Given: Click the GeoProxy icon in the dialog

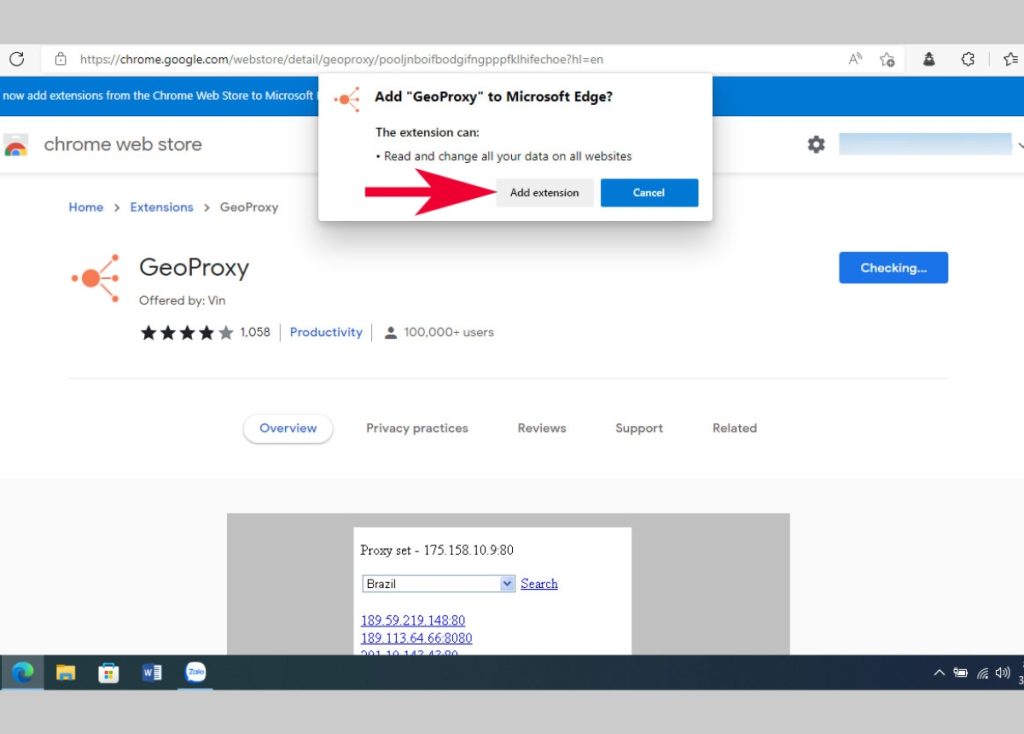Looking at the screenshot, I should point(347,99).
